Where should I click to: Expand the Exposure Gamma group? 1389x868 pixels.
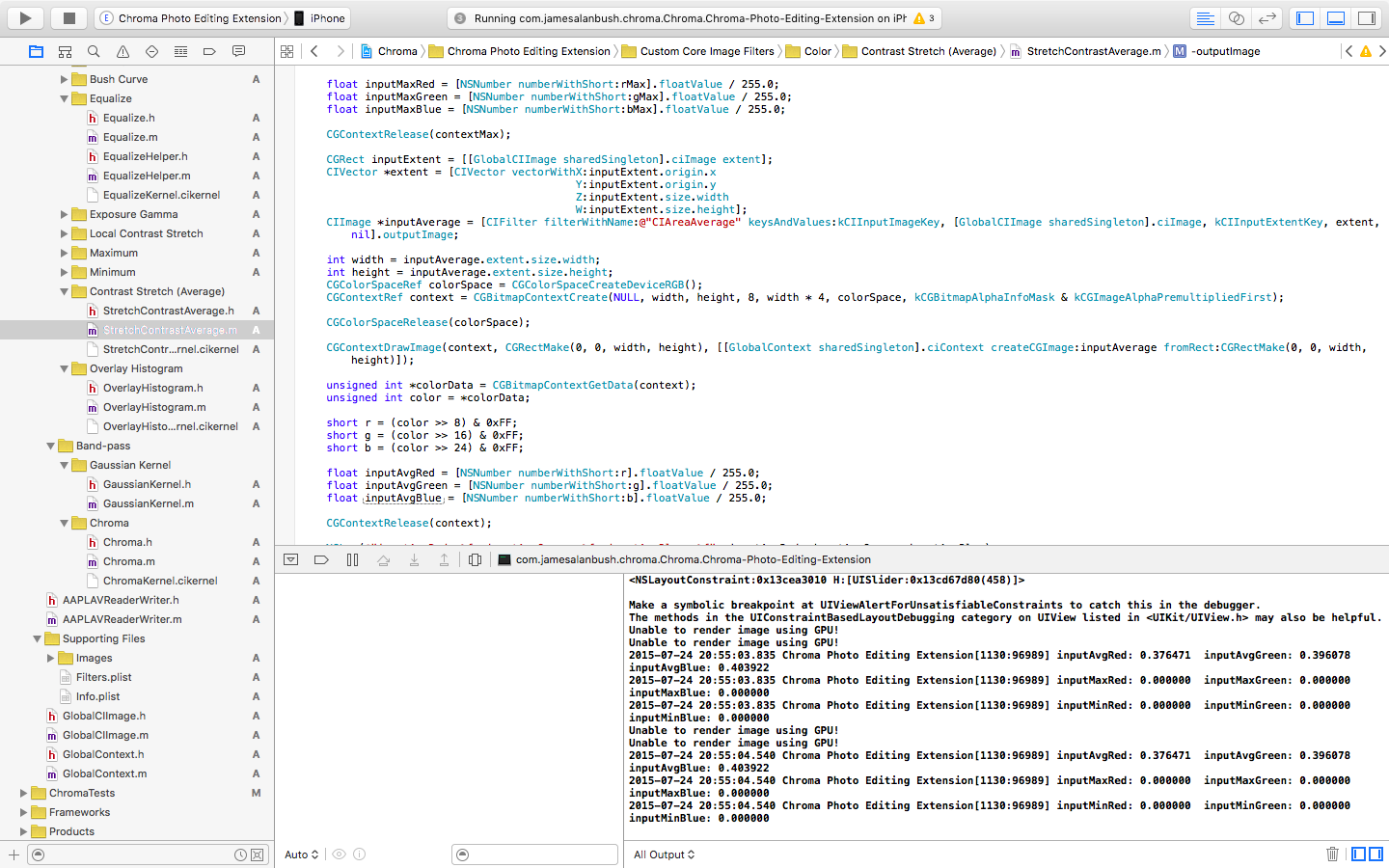click(x=64, y=214)
